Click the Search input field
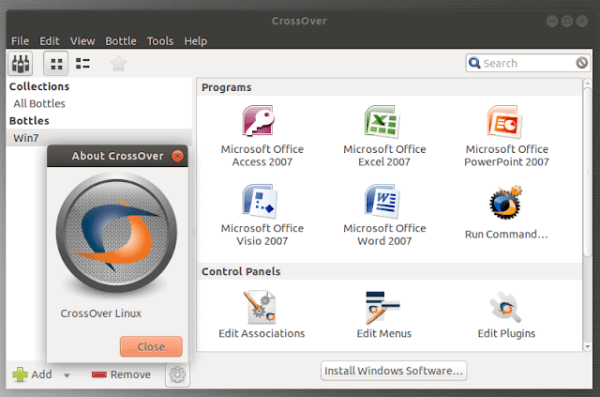Image resolution: width=600 pixels, height=397 pixels. point(528,63)
